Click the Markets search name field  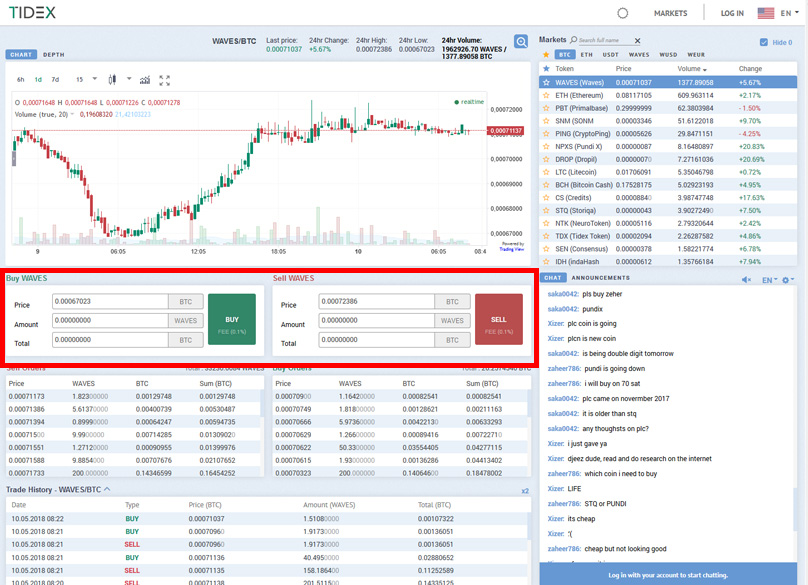tap(604, 40)
